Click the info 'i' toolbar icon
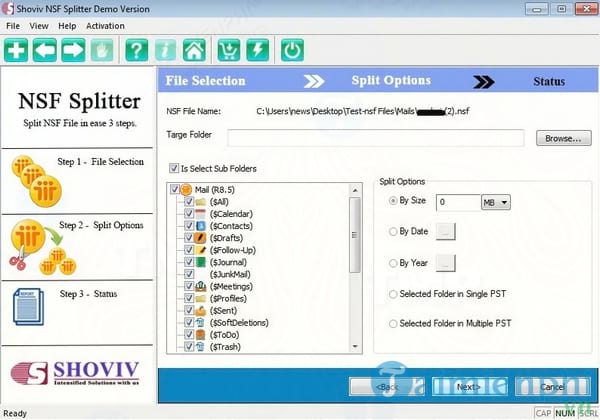Screen dimensions: 600x420 pos(165,50)
